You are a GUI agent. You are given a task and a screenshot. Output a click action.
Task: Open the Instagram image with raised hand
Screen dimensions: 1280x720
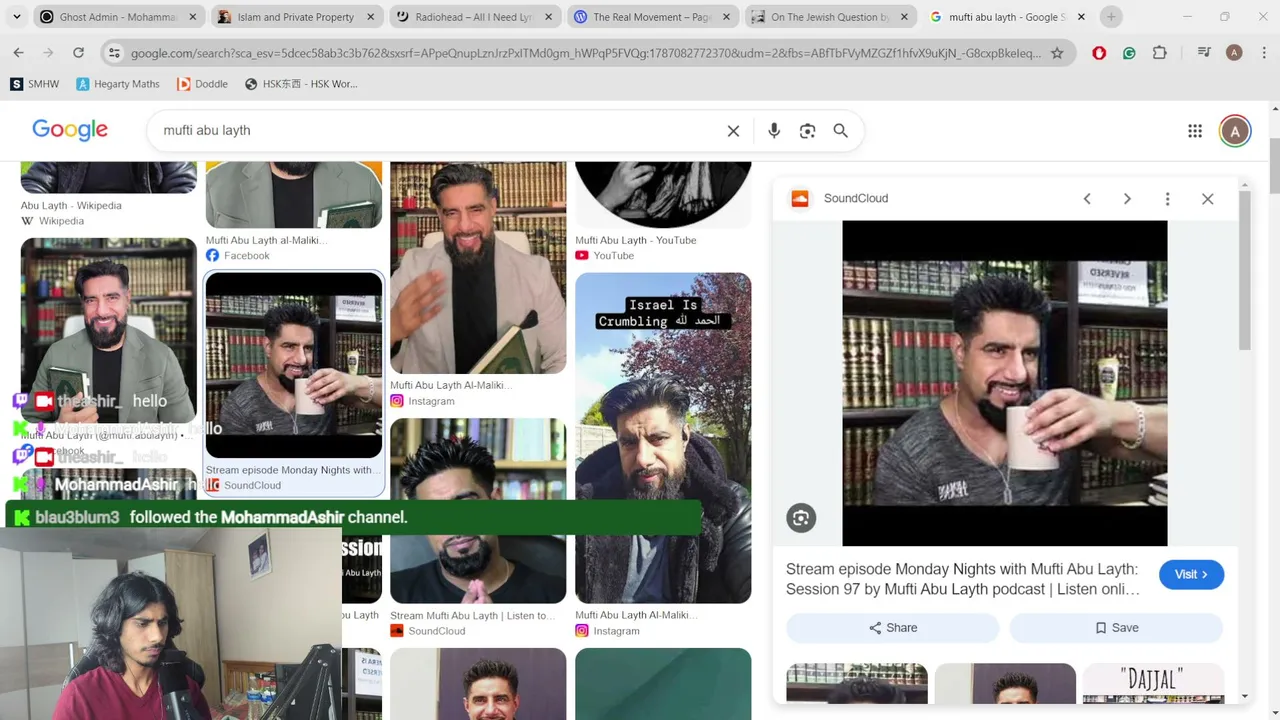pyautogui.click(x=478, y=268)
